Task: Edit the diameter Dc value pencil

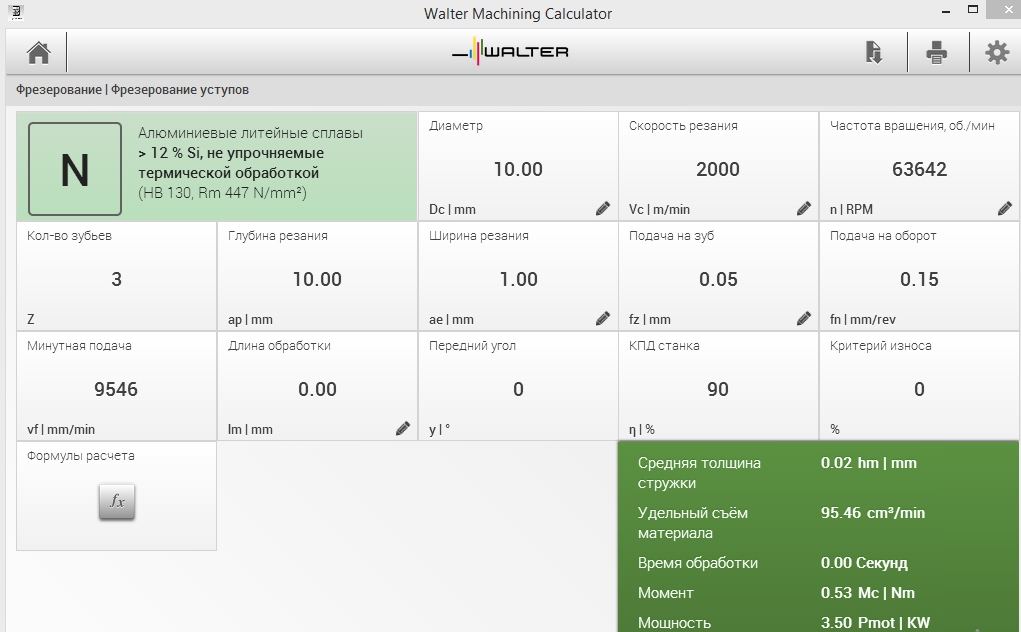Action: coord(603,208)
